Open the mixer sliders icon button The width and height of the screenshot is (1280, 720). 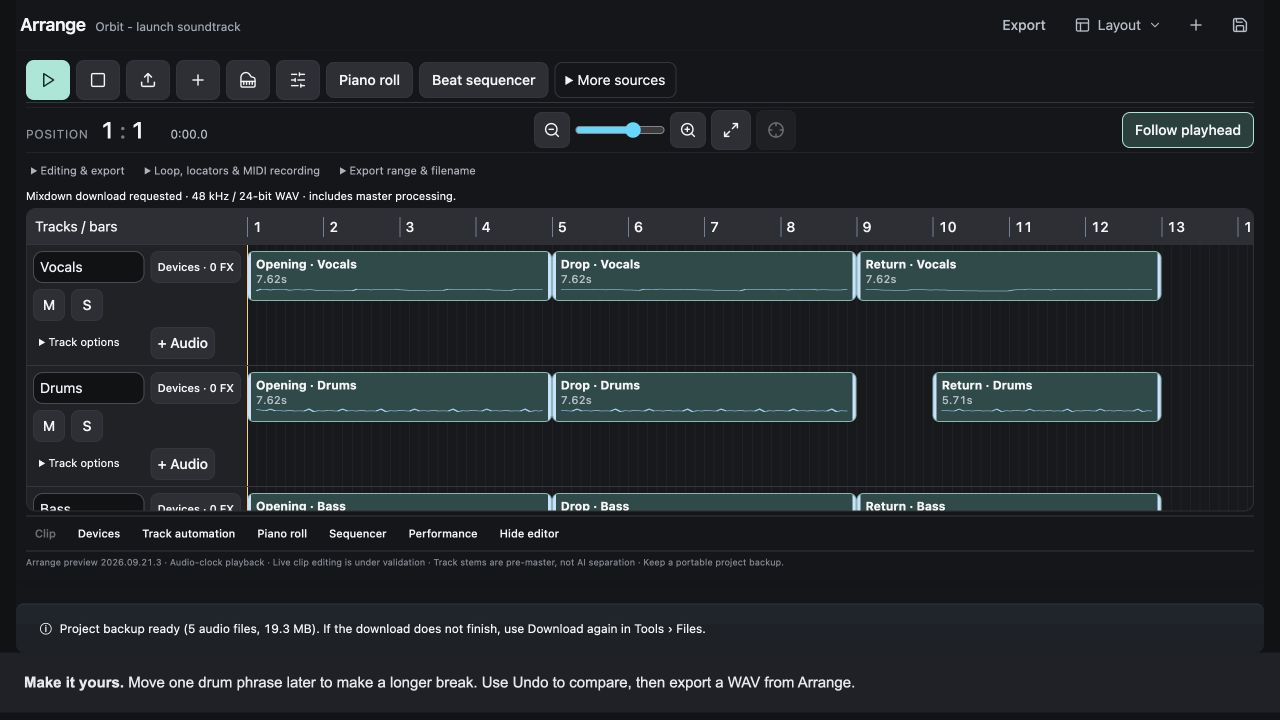(x=298, y=80)
